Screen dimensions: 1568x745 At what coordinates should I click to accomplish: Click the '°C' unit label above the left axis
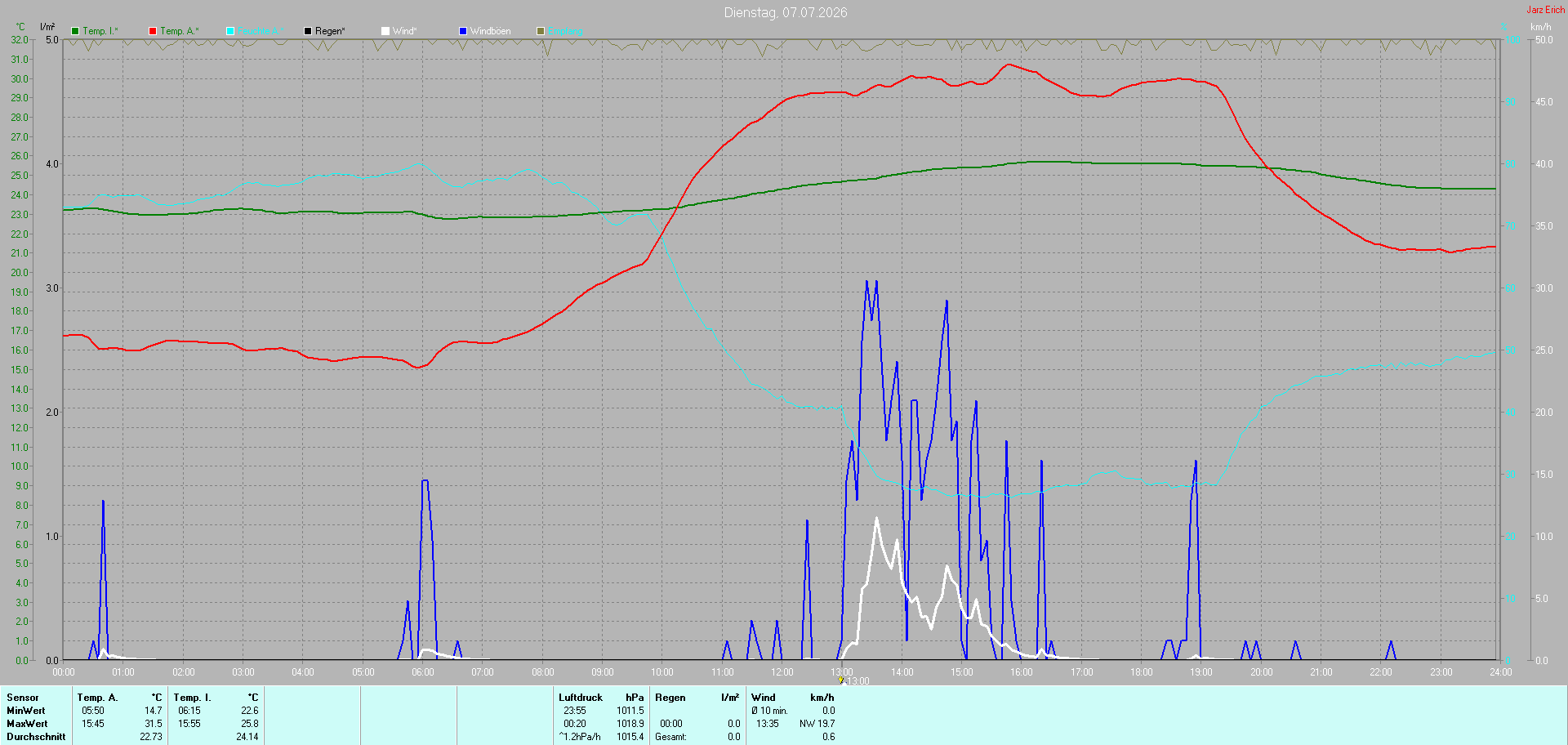(20, 27)
